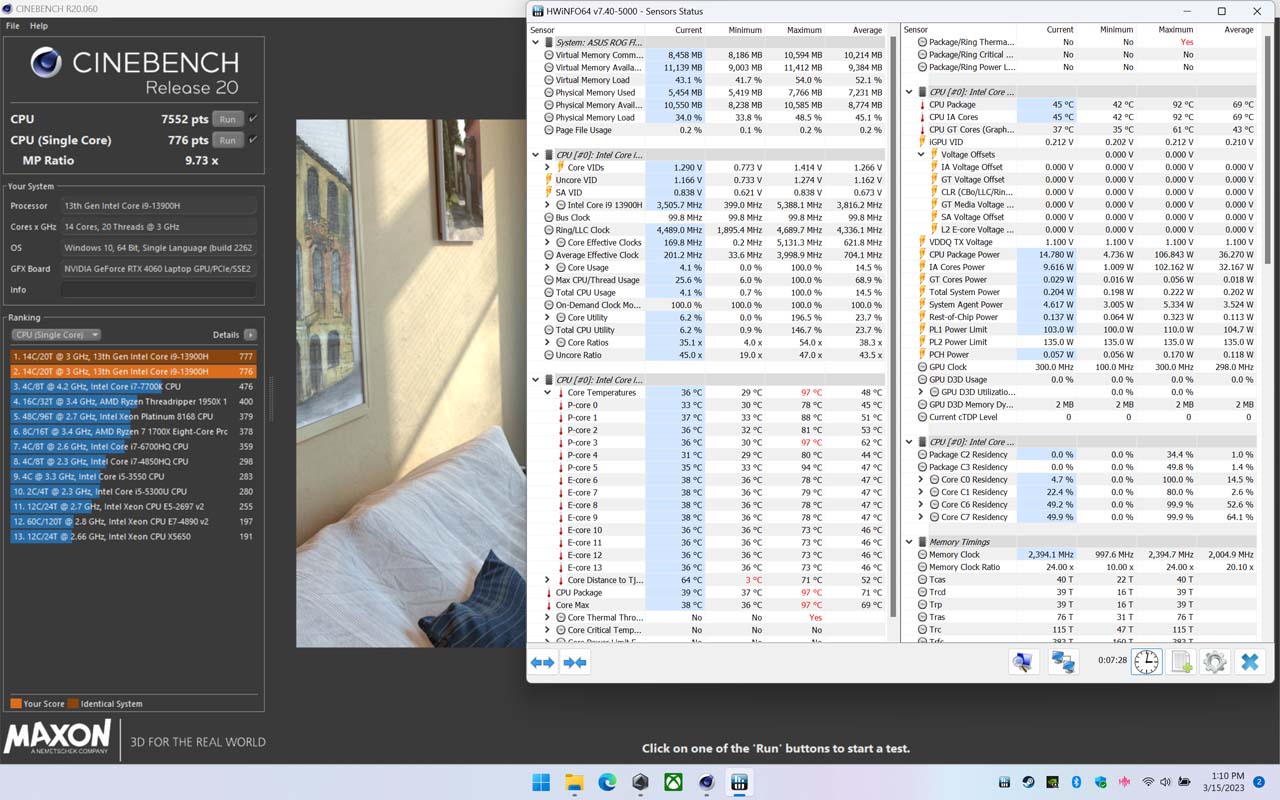
Task: Open the CPU (Single Core) ranking dropdown
Action: 56,335
